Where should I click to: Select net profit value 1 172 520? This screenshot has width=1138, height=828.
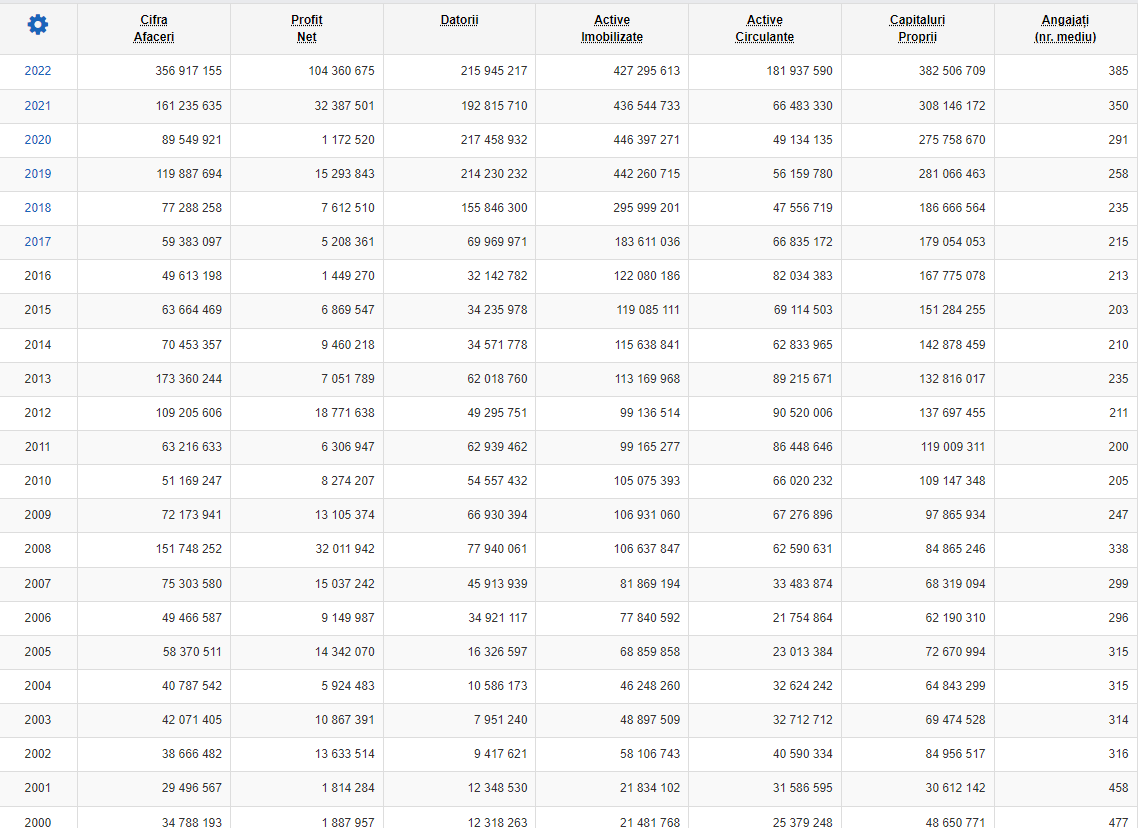point(348,140)
